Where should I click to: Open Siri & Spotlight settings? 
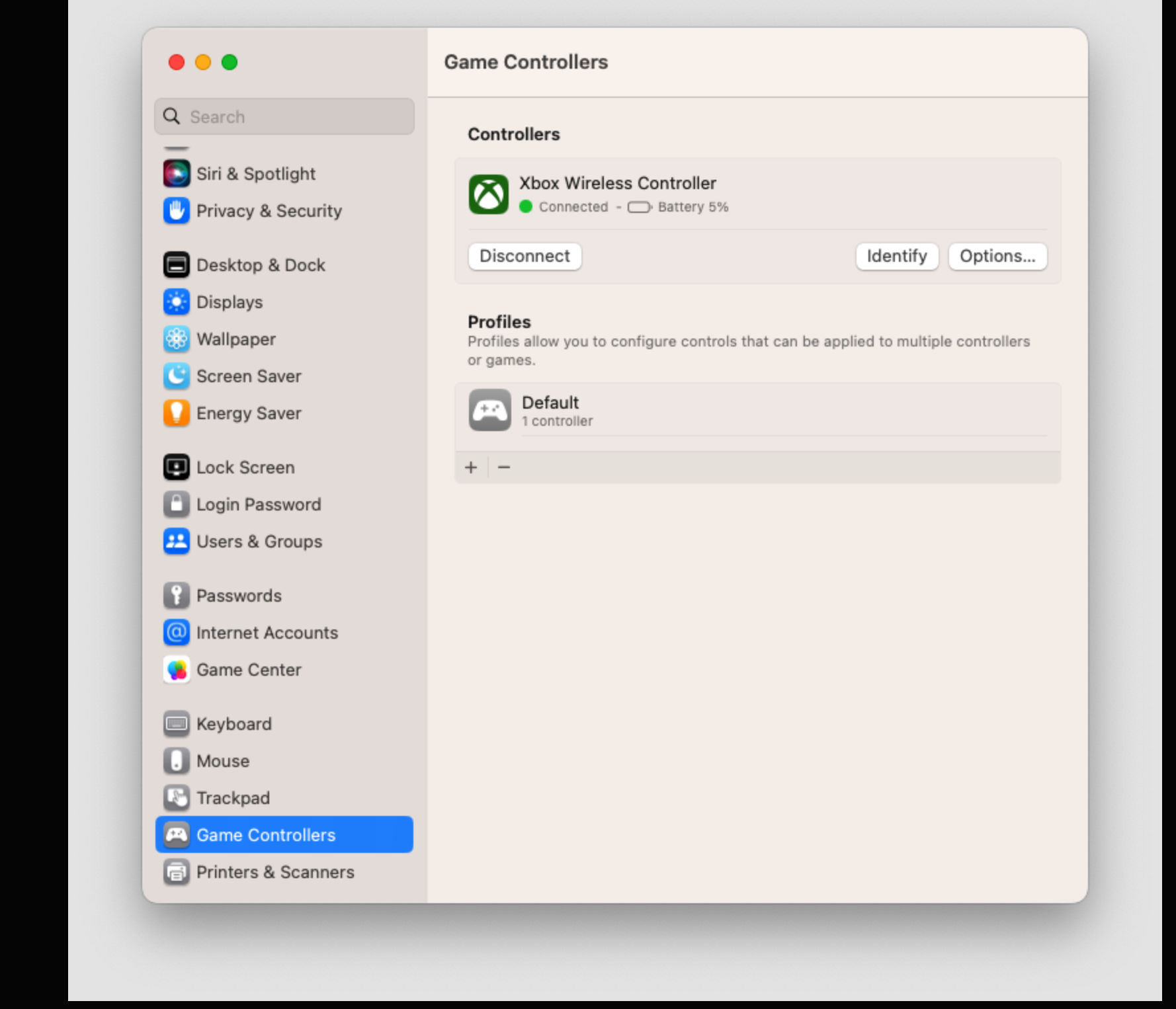[x=284, y=174]
